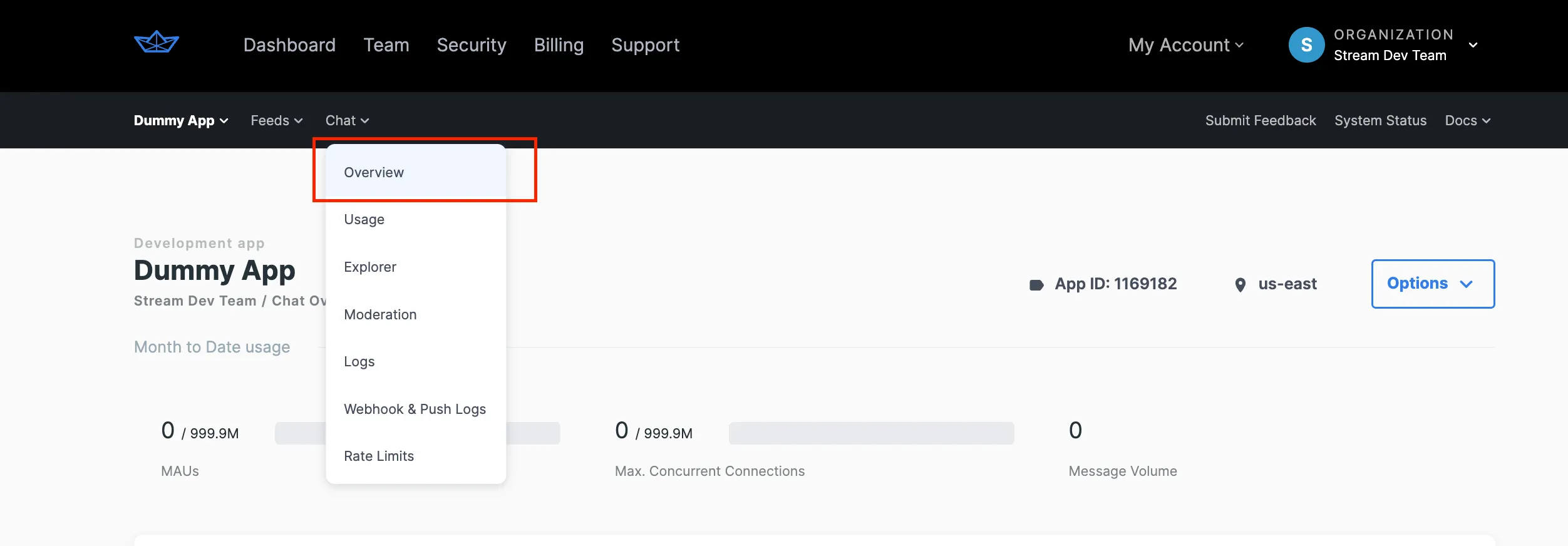Open Rate Limits from the Chat menu
Screen dimensions: 1568x546
pos(379,456)
